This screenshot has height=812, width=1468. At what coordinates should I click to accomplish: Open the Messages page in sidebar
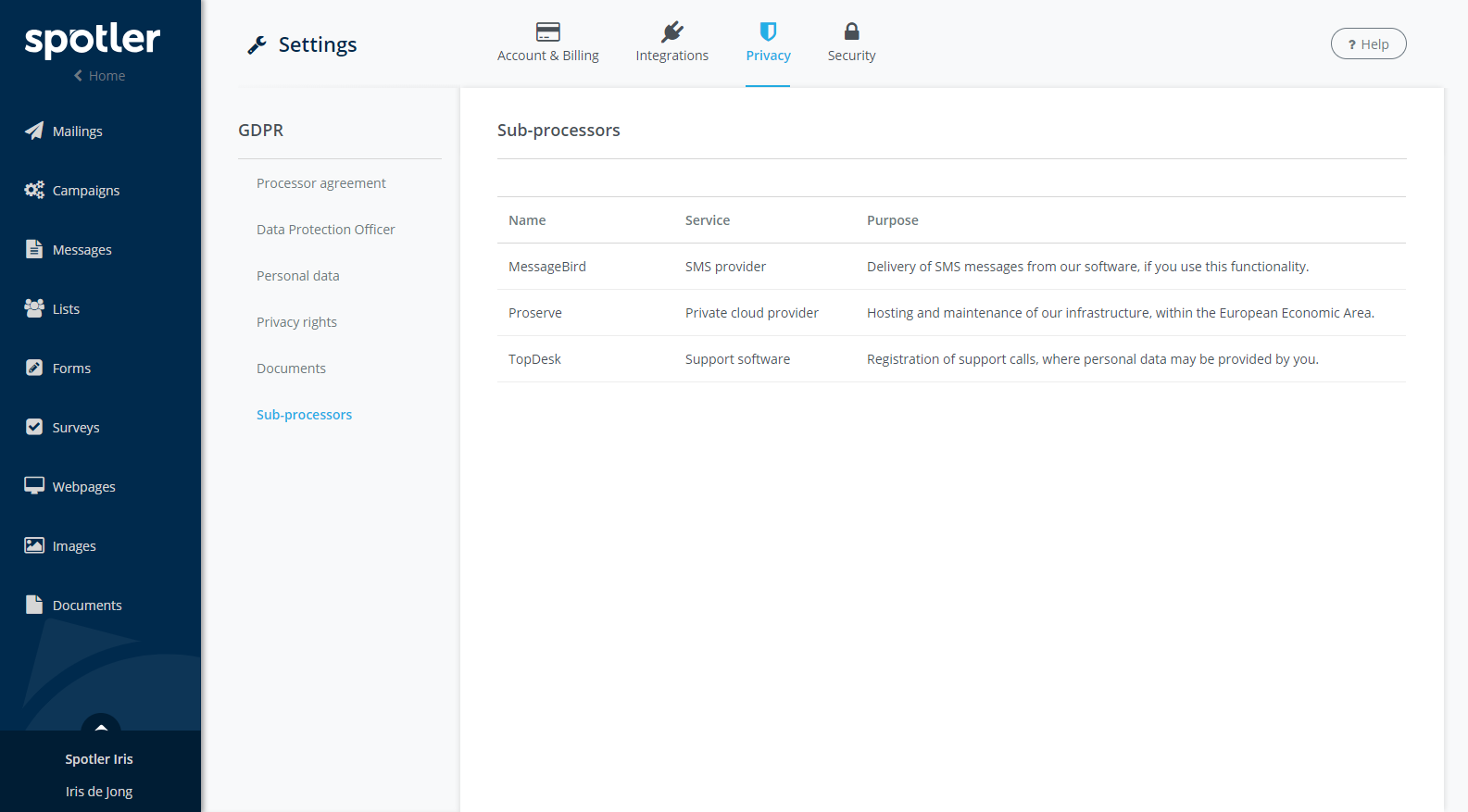pos(82,250)
